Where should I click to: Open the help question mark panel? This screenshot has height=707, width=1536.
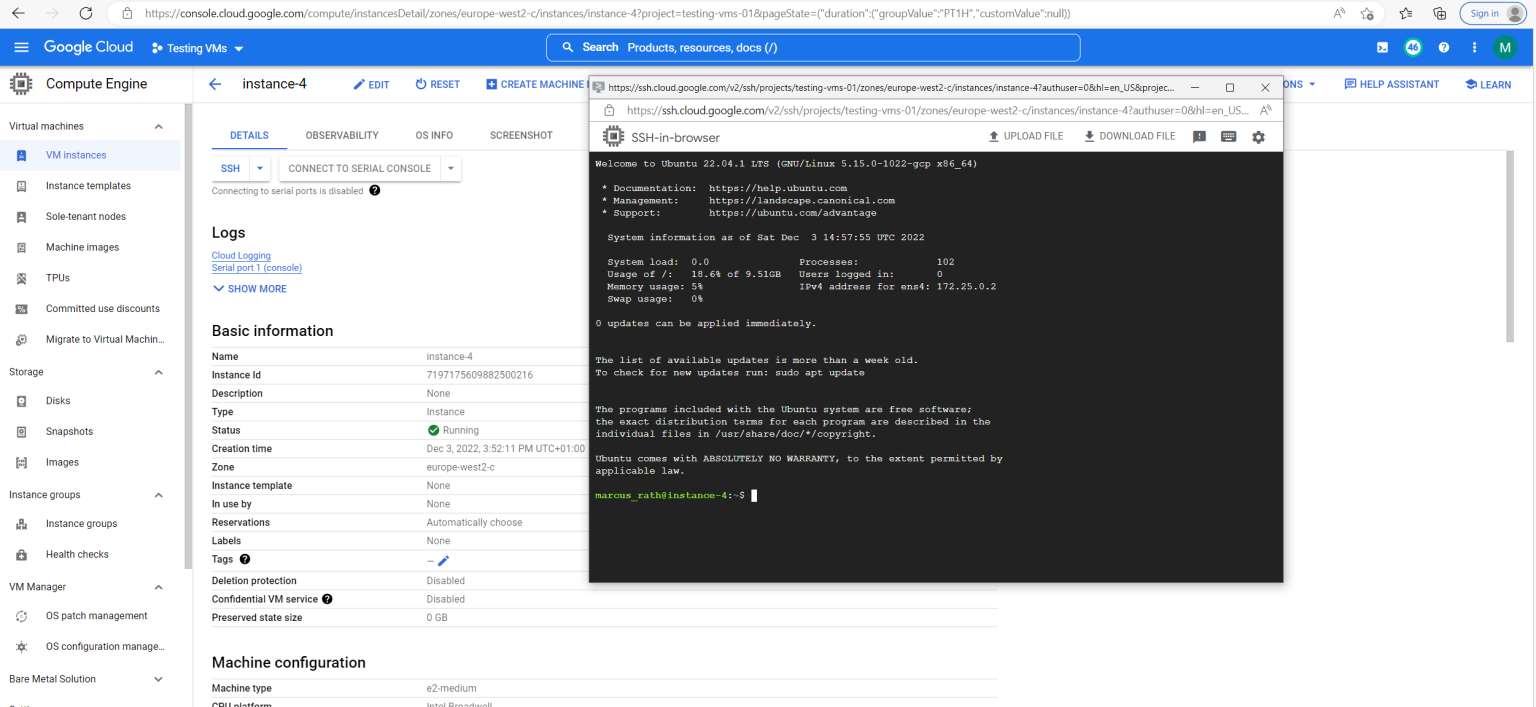(1444, 47)
